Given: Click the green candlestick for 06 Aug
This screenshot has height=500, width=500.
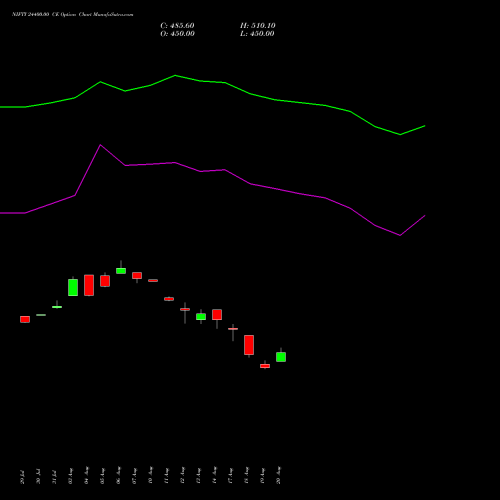Looking at the screenshot, I should 121,271.
